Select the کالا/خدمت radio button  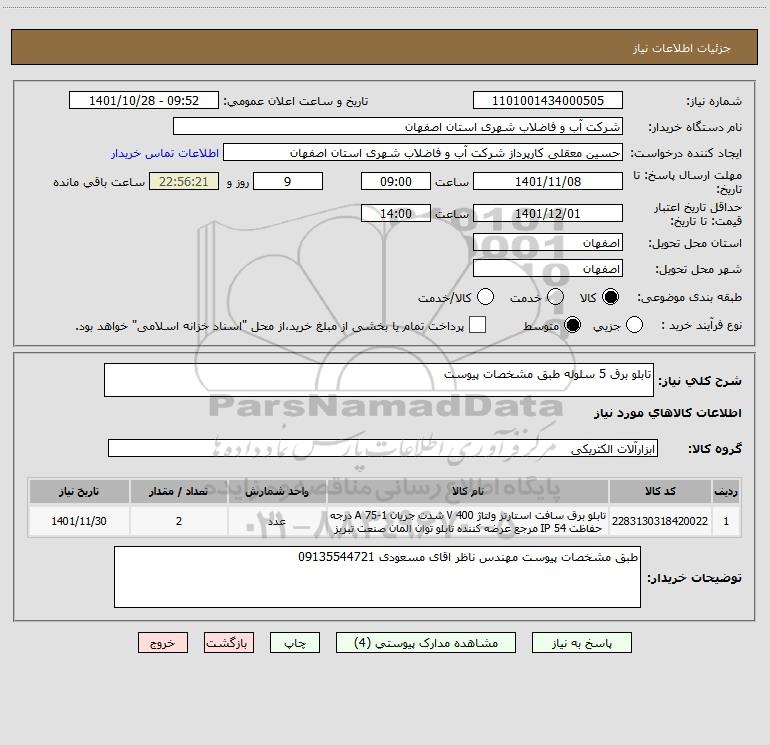486,297
